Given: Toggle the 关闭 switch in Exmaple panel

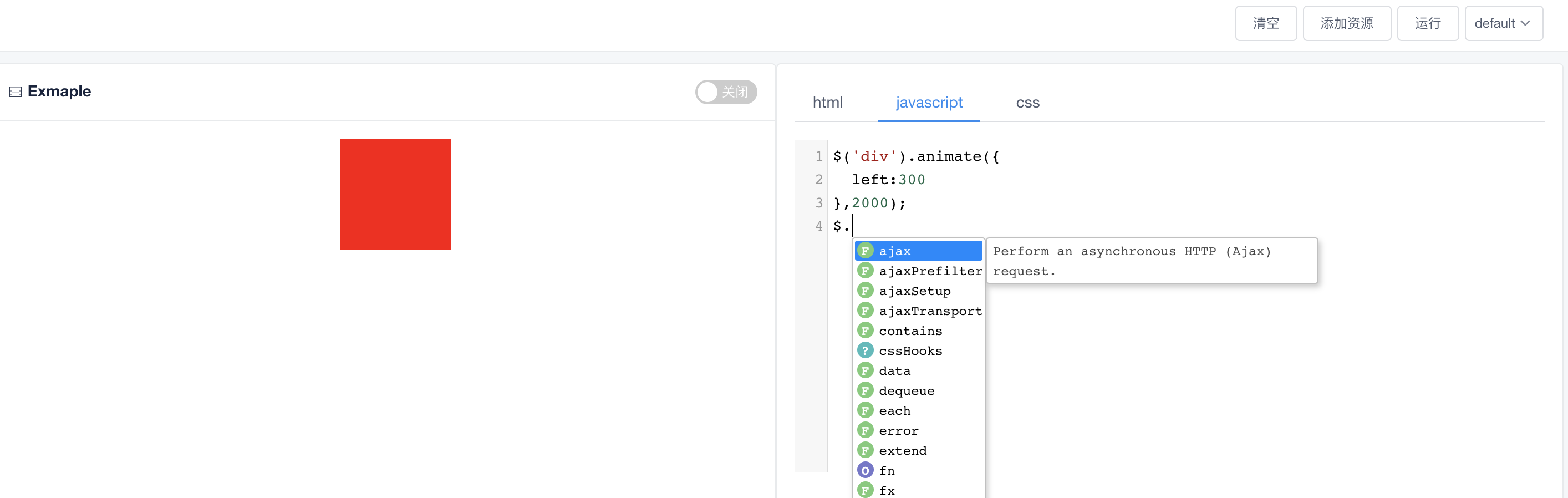Looking at the screenshot, I should coord(726,92).
